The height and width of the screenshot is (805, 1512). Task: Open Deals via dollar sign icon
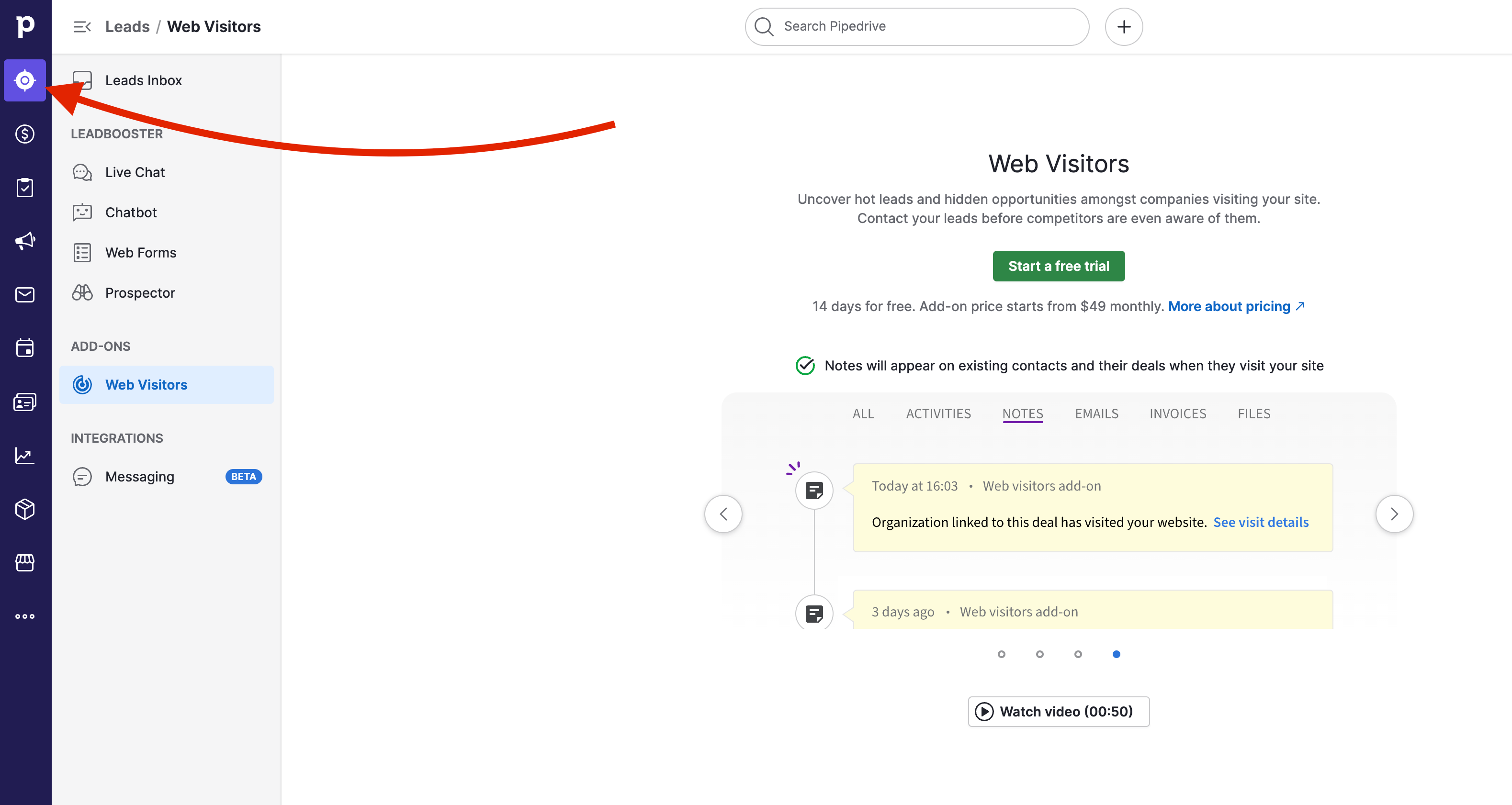[24, 134]
